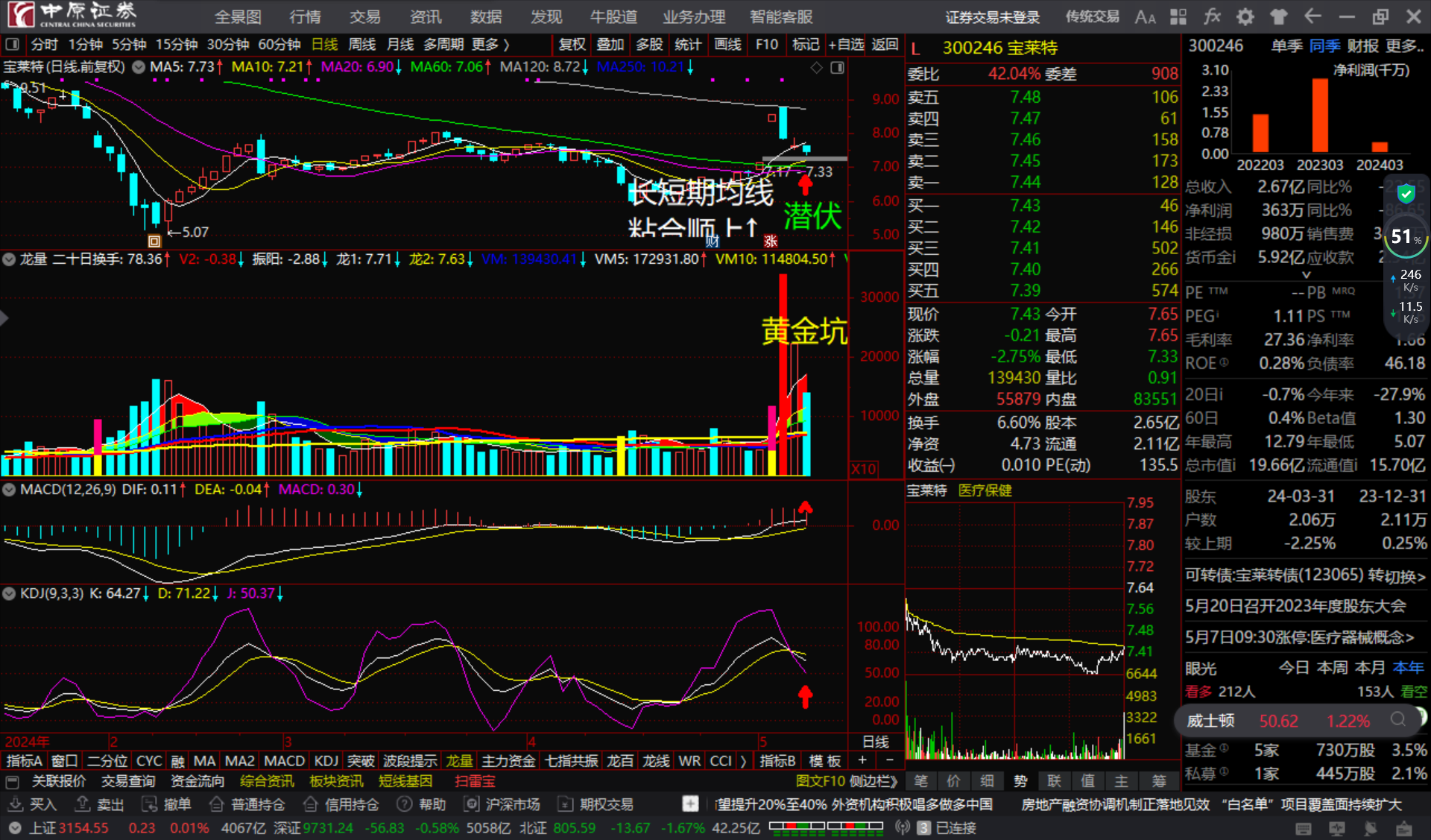
Task: Click the +自选 add to watchlist button
Action: [x=846, y=45]
